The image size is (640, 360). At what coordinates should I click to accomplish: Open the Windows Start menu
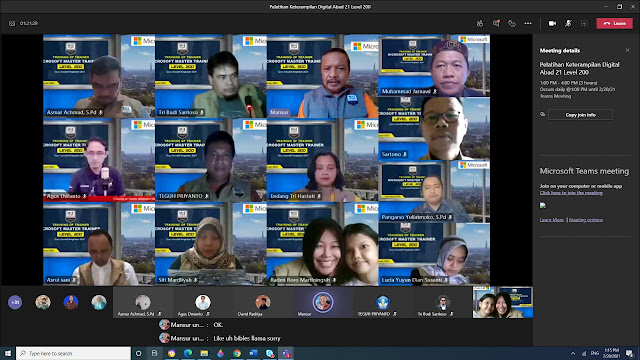click(8, 353)
